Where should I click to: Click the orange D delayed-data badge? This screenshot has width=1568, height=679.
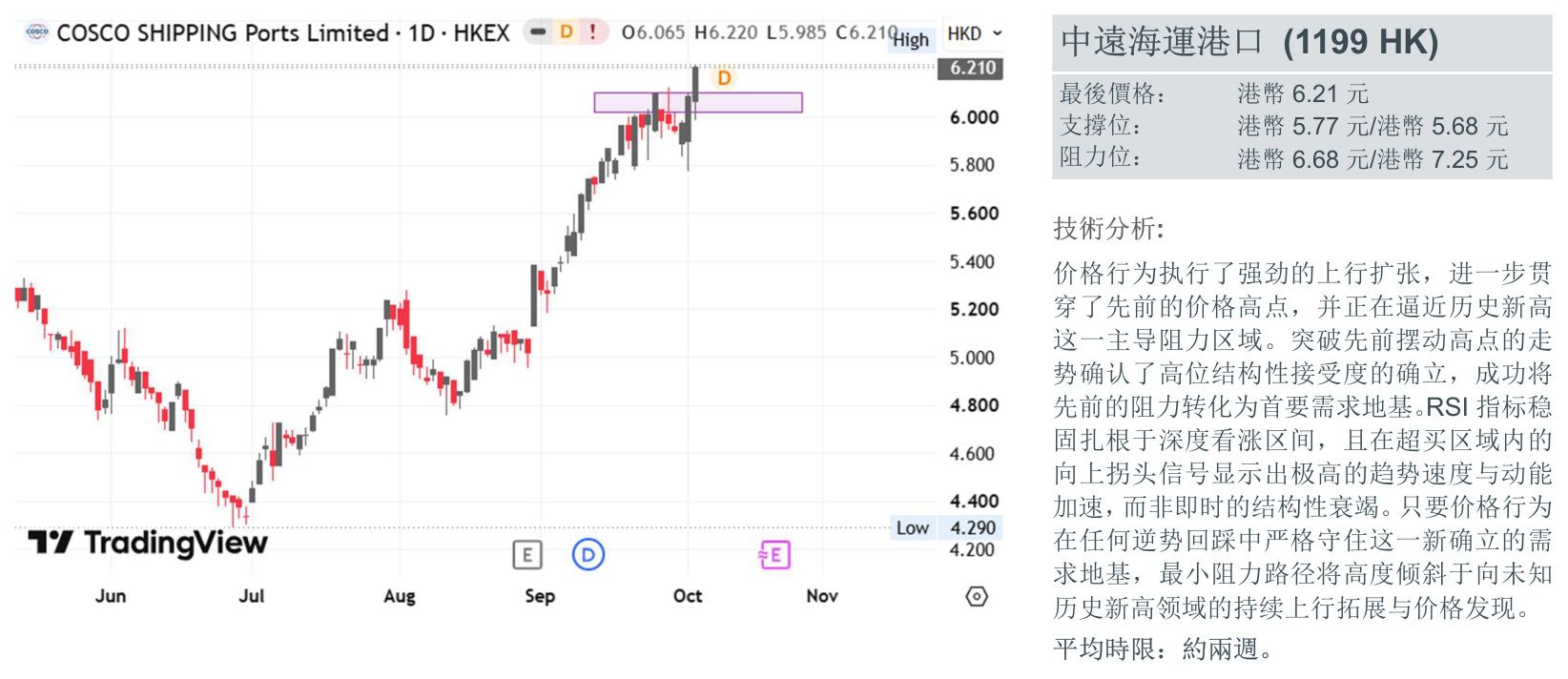(566, 32)
